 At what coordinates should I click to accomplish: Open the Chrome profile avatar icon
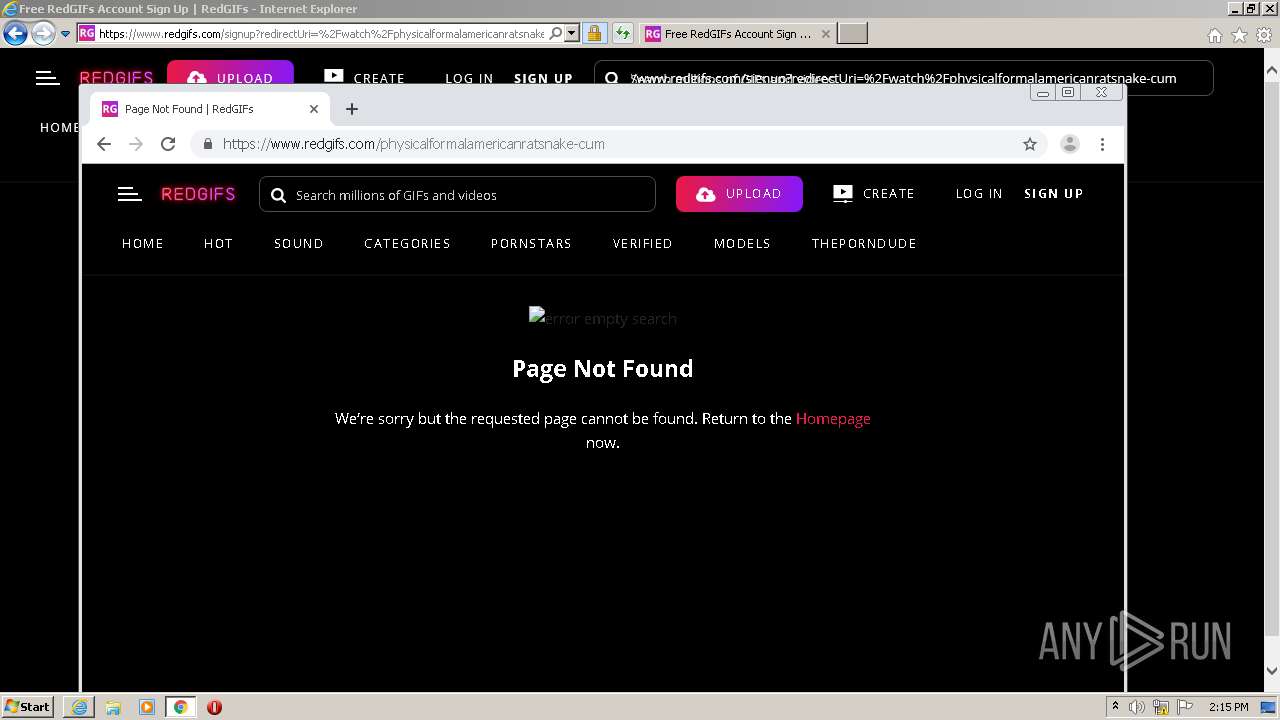[x=1070, y=144]
